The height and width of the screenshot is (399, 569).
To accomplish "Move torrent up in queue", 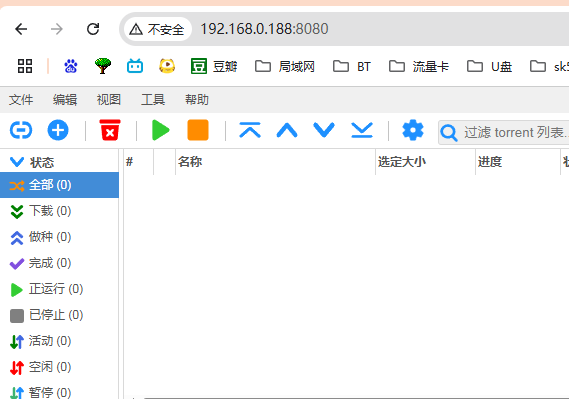I will click(x=287, y=130).
